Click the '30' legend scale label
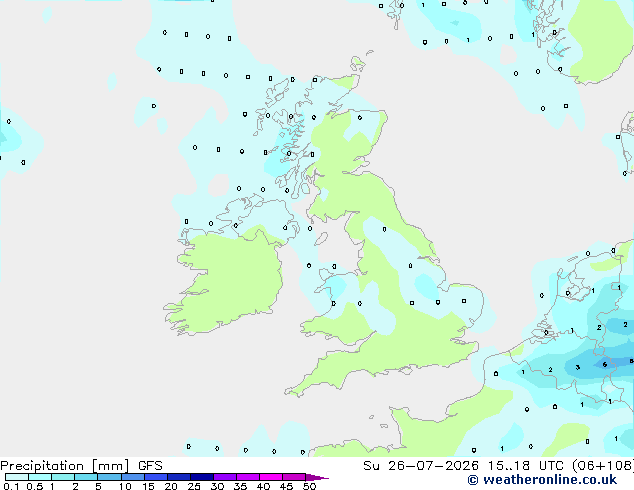 point(217,486)
